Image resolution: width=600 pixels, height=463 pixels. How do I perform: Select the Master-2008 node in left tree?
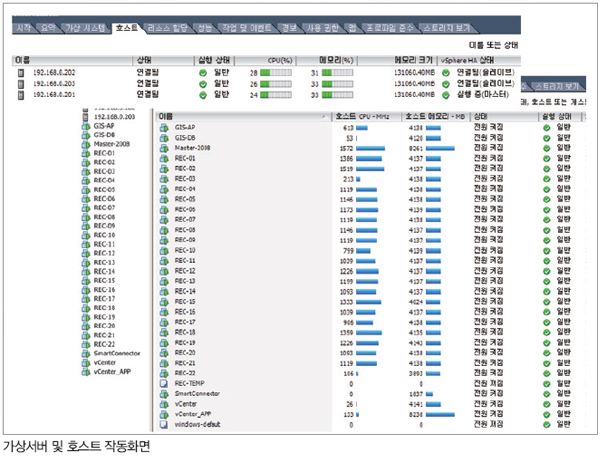(x=111, y=145)
